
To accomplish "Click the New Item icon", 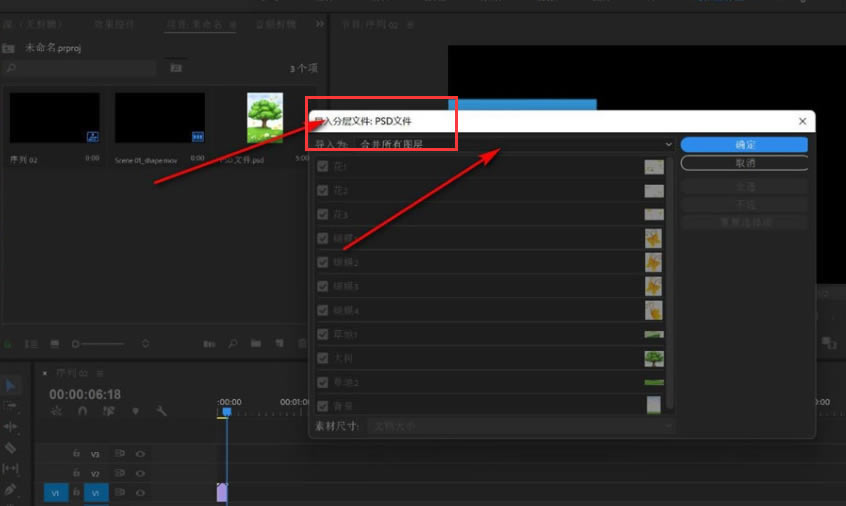I will (x=279, y=344).
